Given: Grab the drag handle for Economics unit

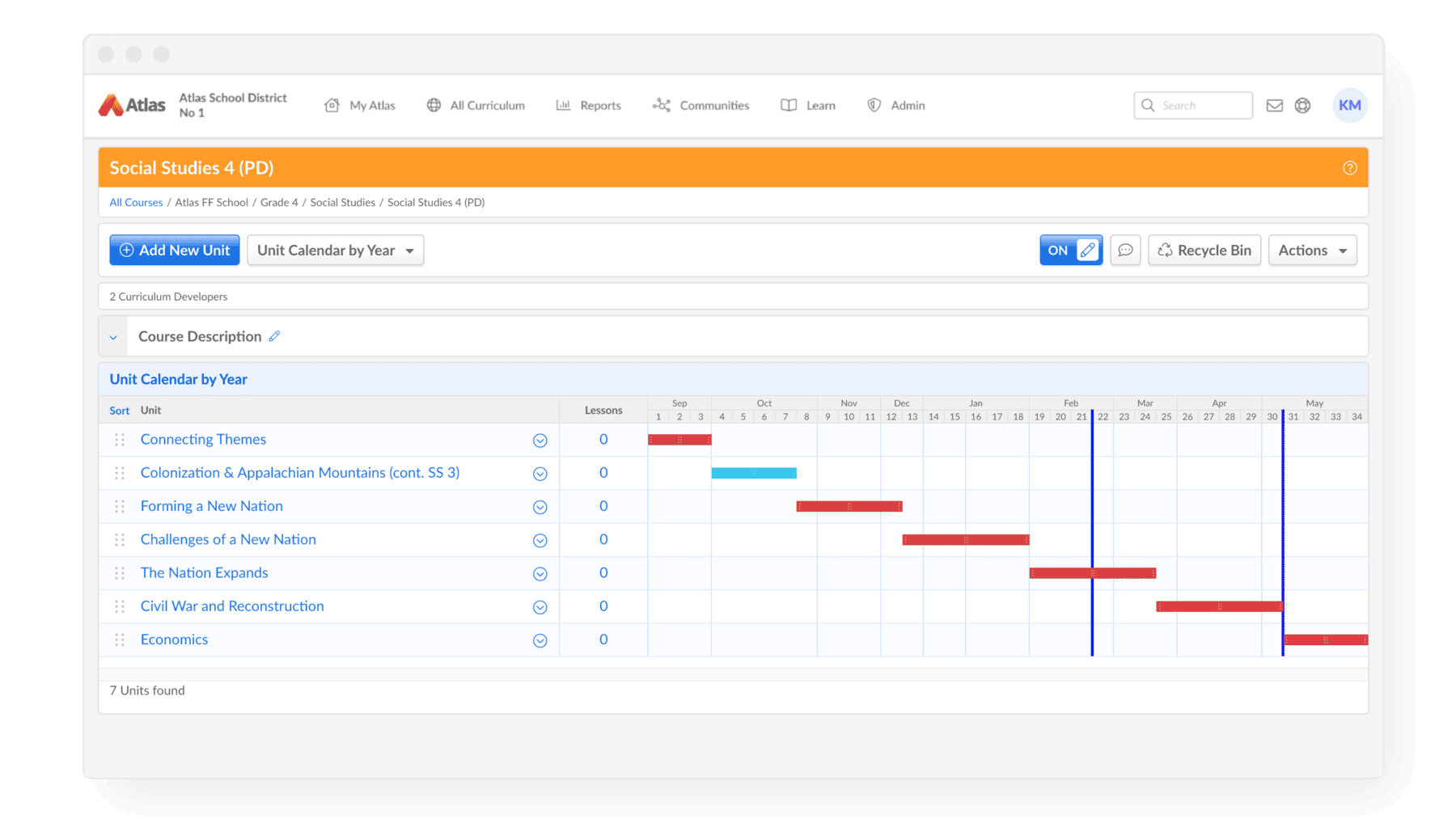Looking at the screenshot, I should (x=120, y=640).
